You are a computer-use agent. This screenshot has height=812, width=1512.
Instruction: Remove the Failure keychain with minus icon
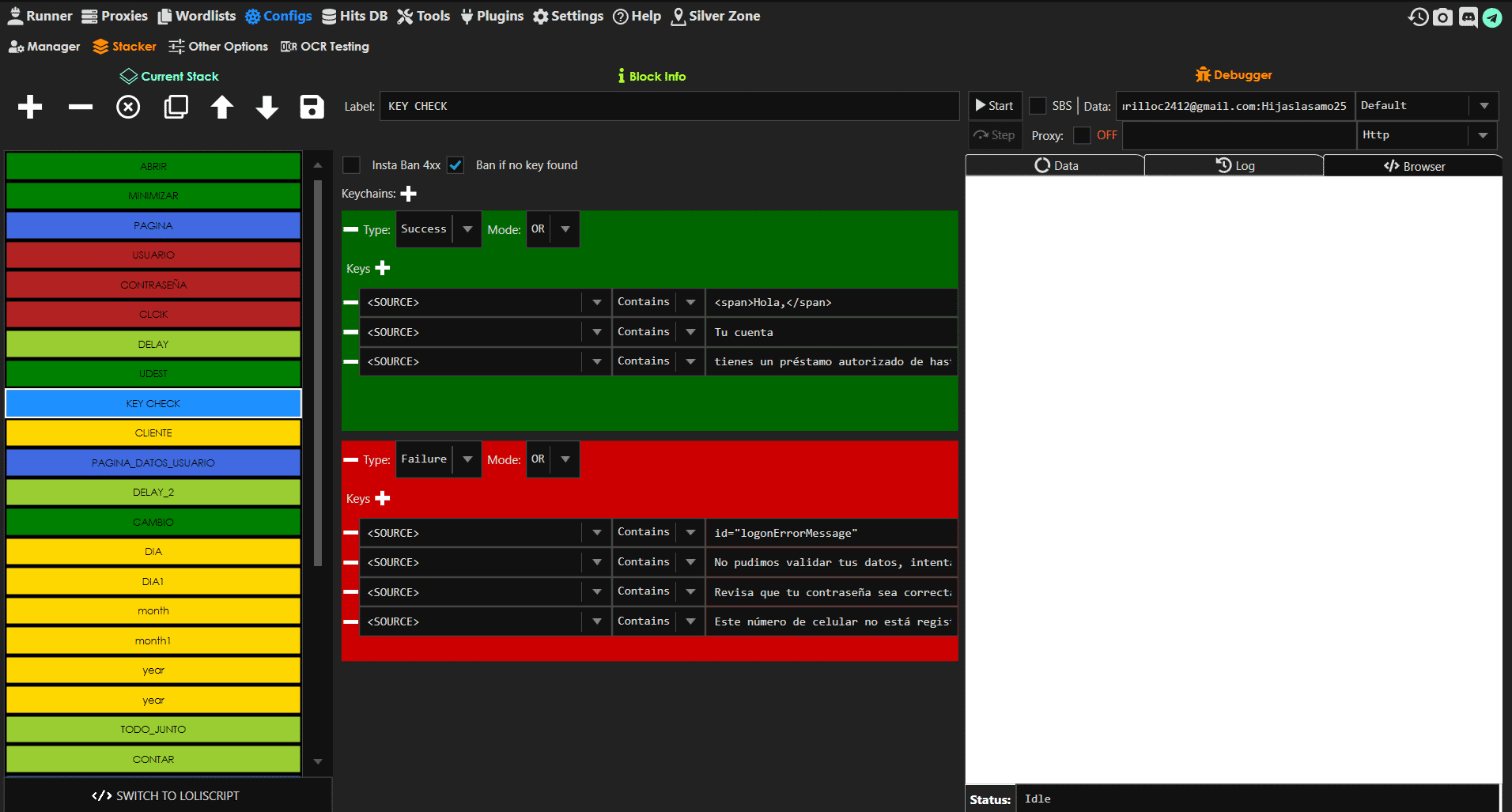(350, 459)
